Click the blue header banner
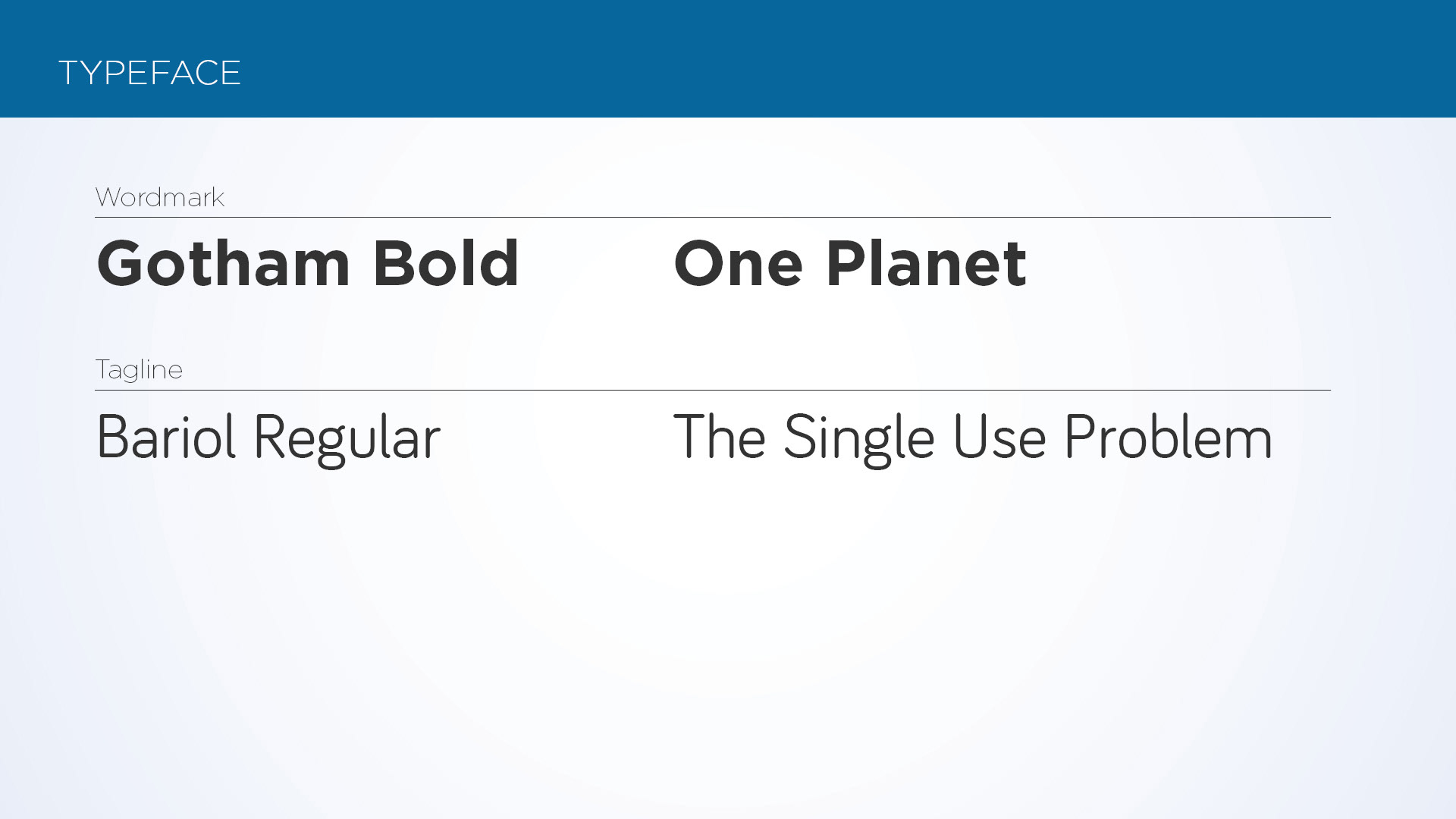The image size is (1456, 819). tap(728, 58)
